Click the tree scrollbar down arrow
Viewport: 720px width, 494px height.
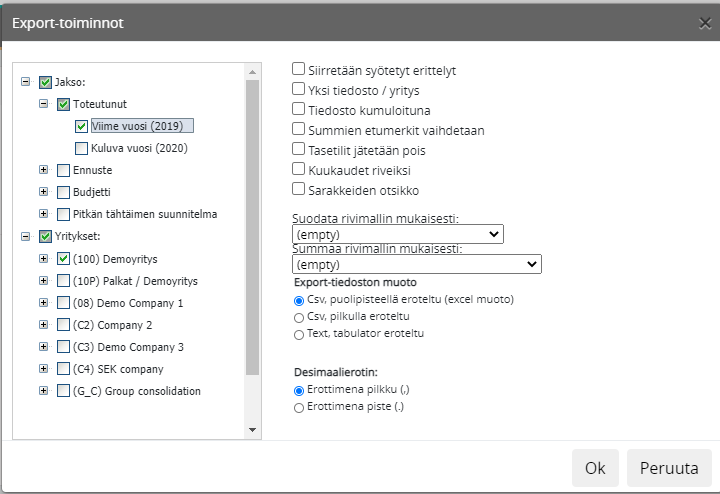coord(253,429)
